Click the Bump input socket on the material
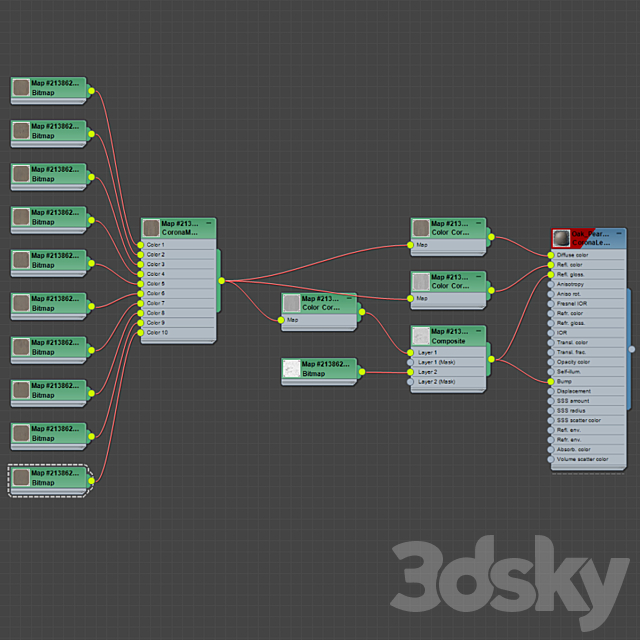The height and width of the screenshot is (640, 640). [x=550, y=381]
